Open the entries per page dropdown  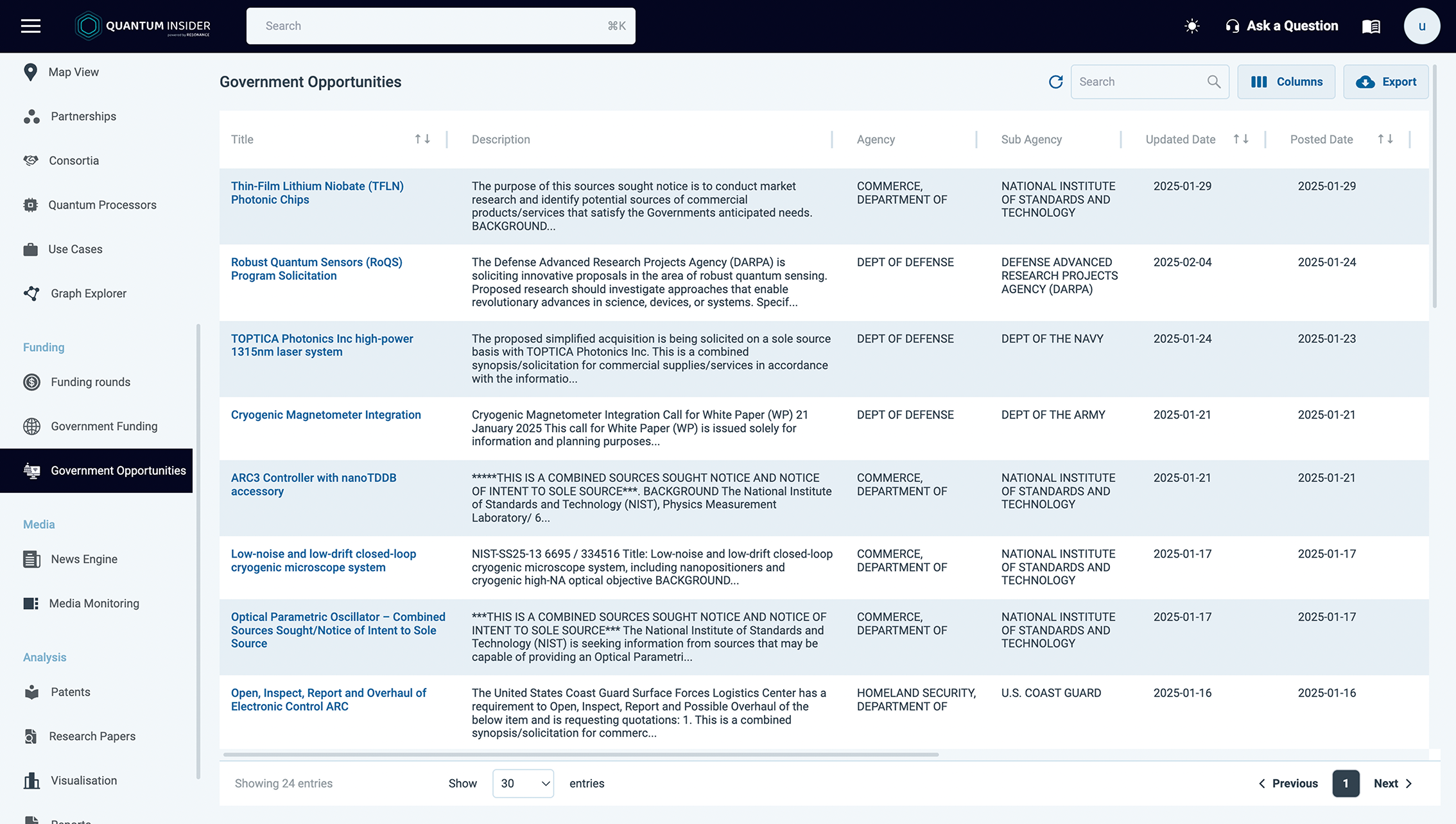click(x=523, y=783)
